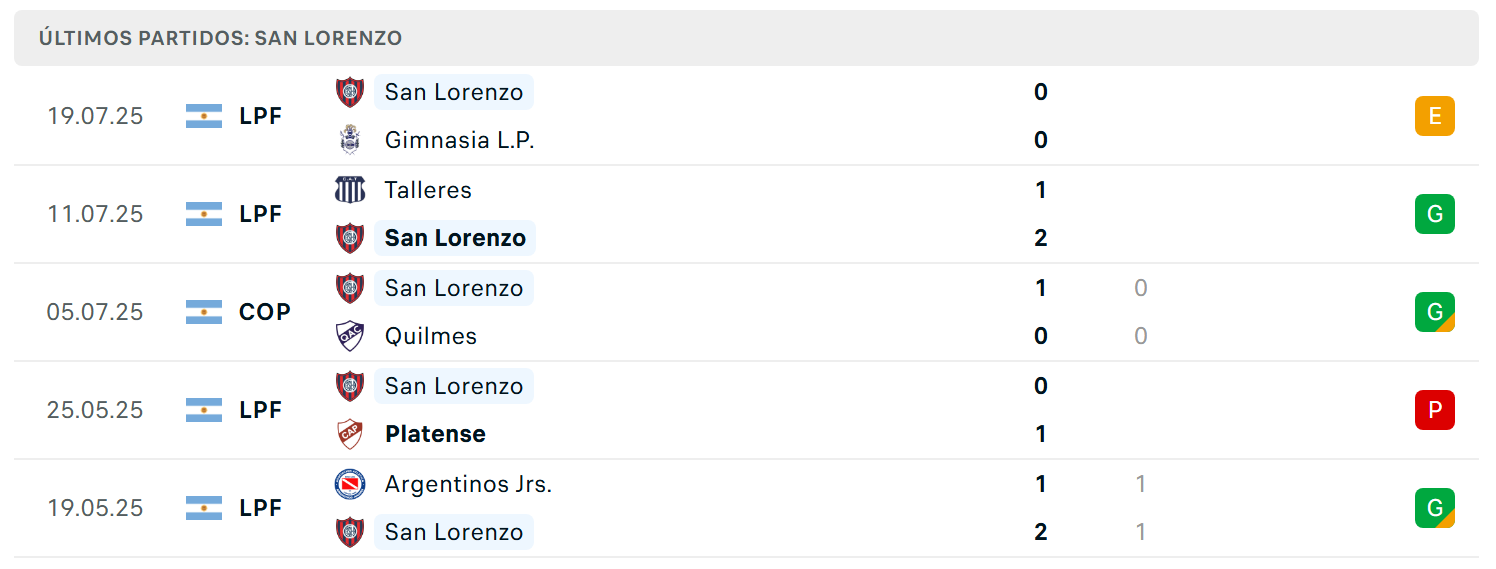
Task: Click the Platense club crest icon
Action: 350,434
